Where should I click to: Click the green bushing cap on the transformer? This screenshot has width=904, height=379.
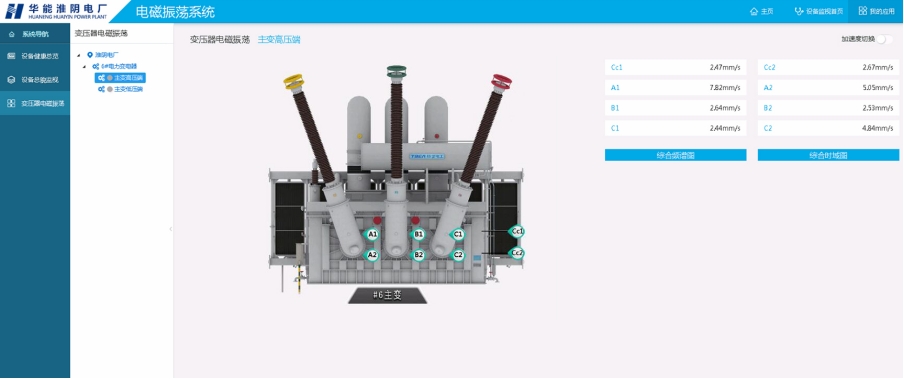pos(396,72)
